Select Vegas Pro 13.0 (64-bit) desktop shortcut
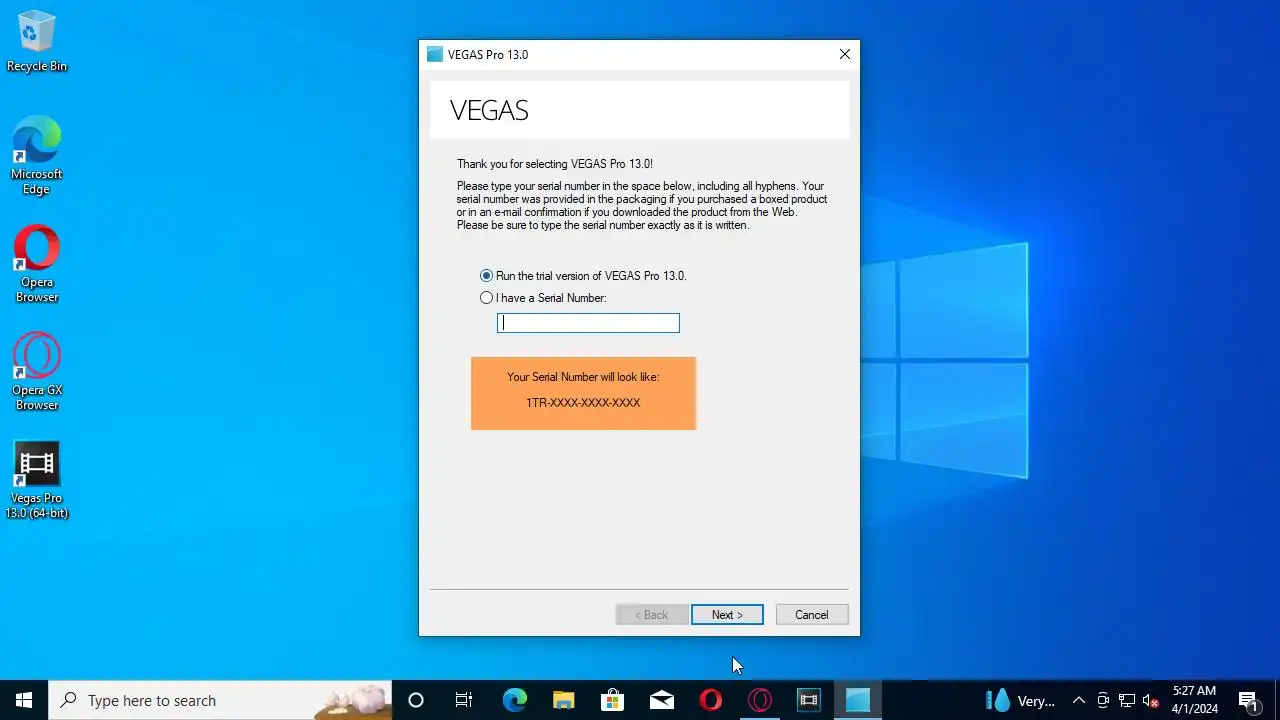The width and height of the screenshot is (1280, 720). pos(37,480)
